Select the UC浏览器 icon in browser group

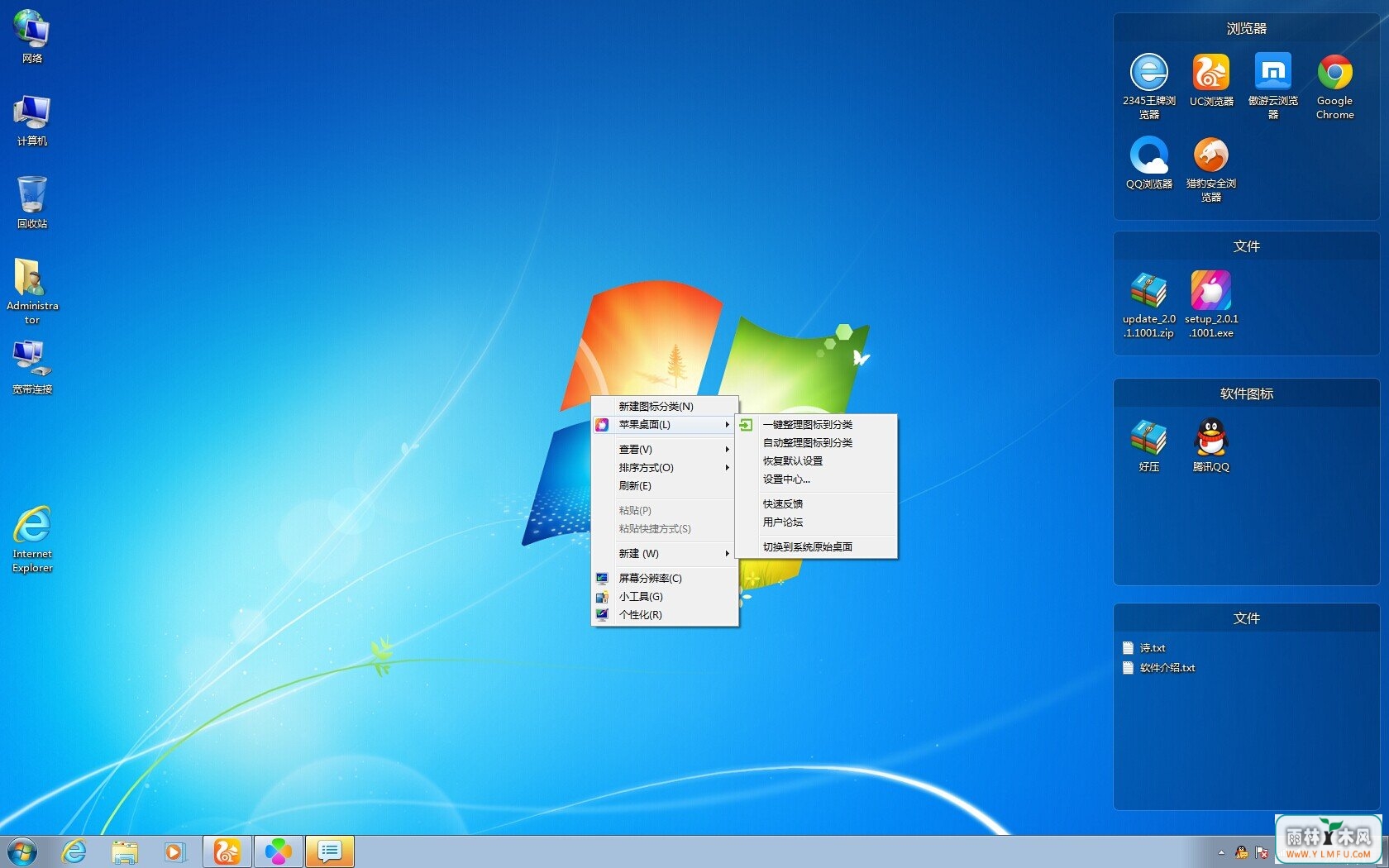(1211, 80)
